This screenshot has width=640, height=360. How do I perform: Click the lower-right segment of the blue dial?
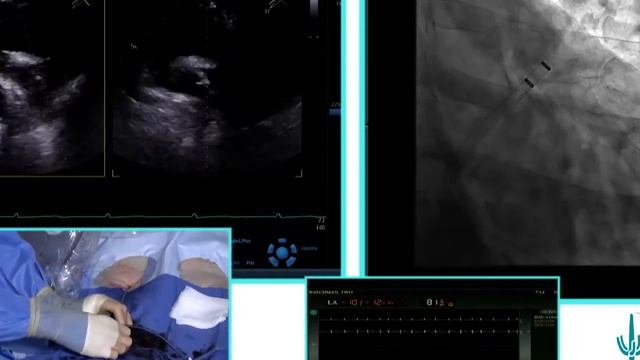tap(291, 261)
